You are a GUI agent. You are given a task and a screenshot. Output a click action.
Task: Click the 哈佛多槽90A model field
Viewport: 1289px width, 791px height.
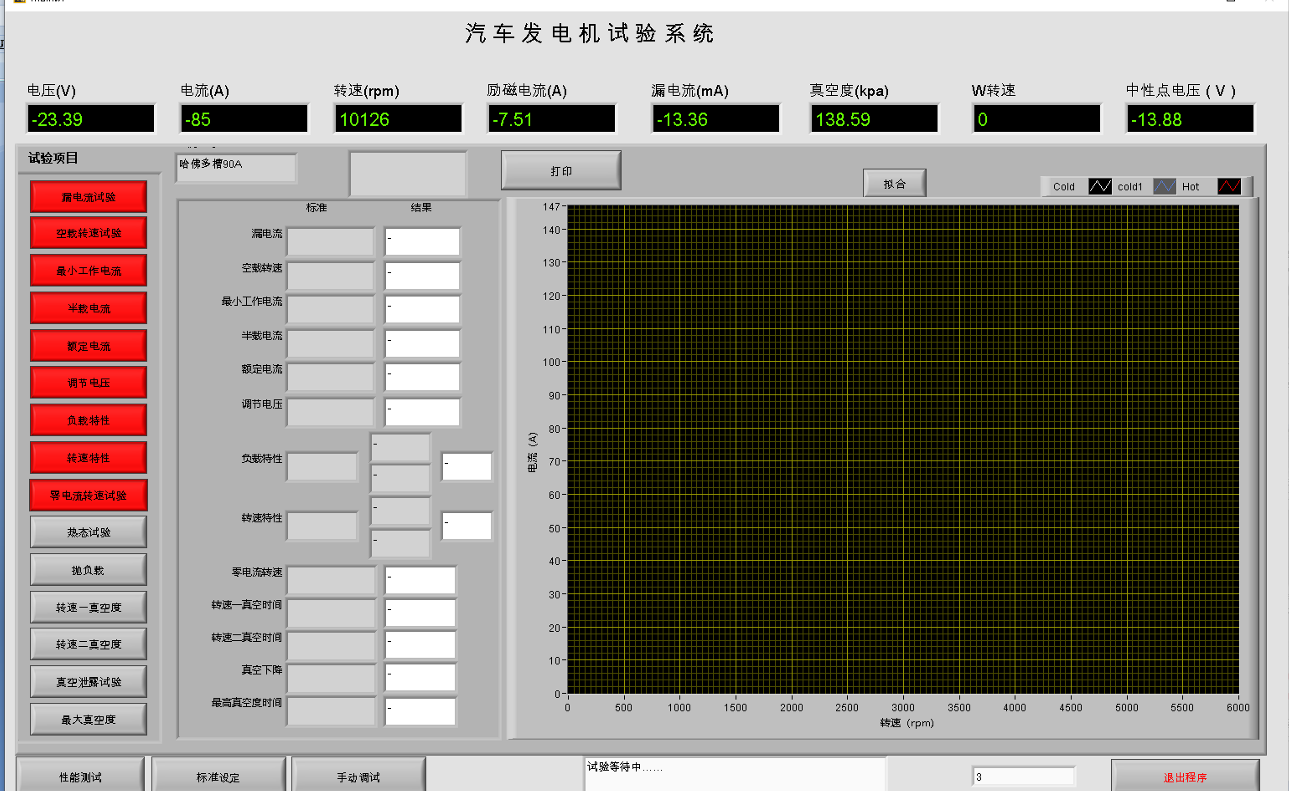tap(236, 168)
